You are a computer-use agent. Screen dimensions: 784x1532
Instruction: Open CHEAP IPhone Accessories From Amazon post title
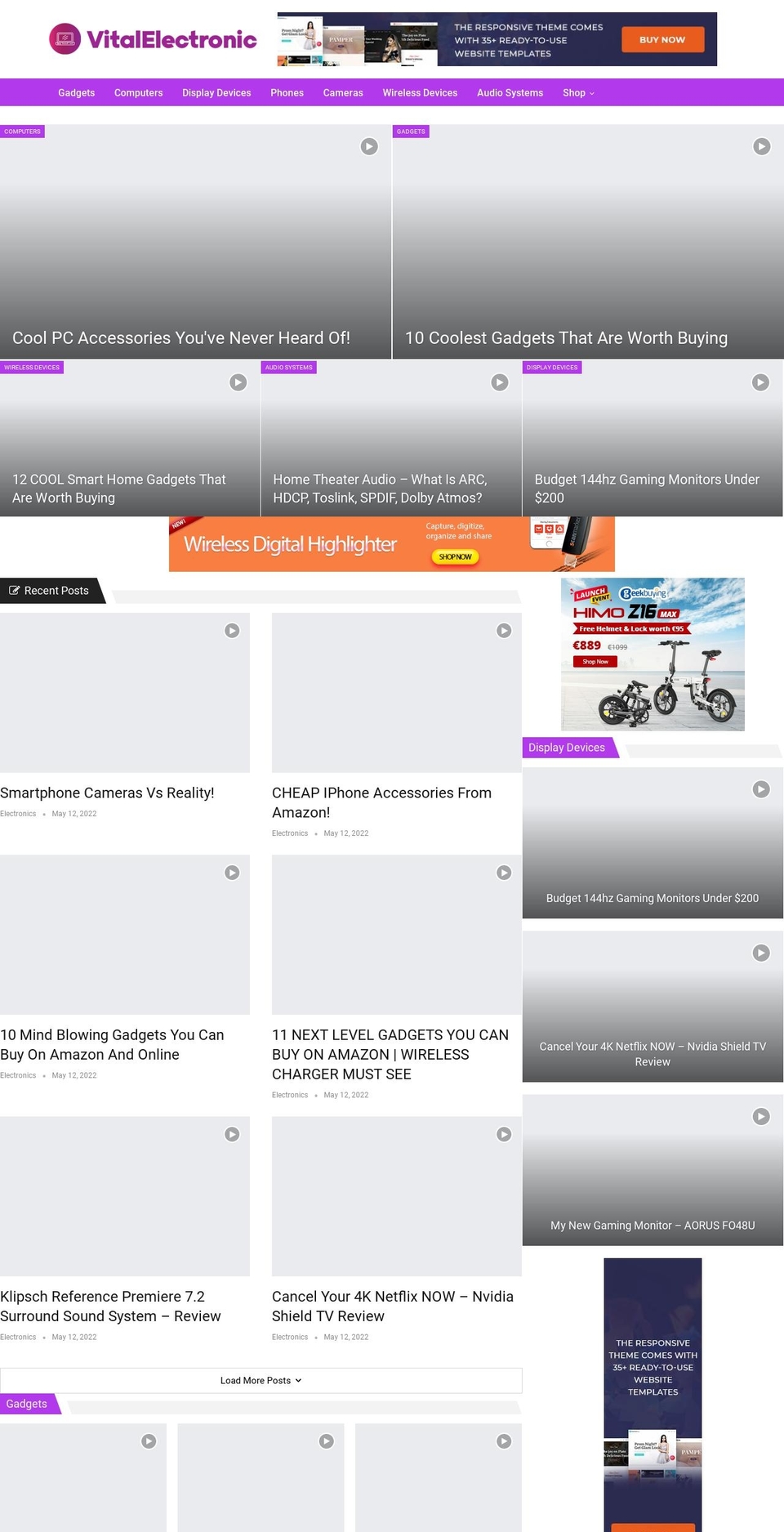(381, 802)
